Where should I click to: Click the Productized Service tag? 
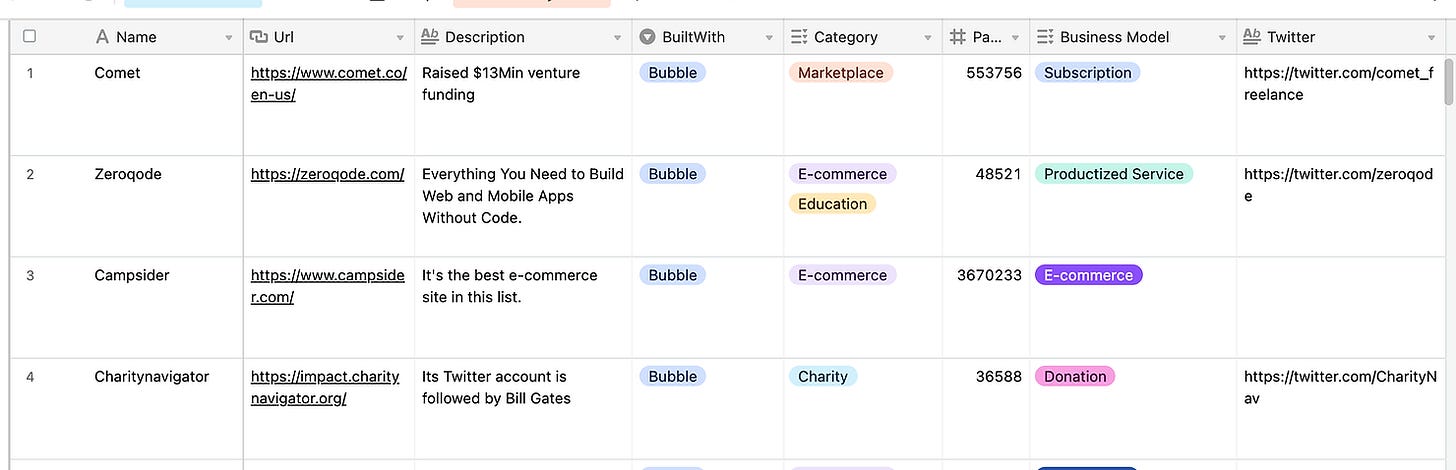tap(1114, 174)
